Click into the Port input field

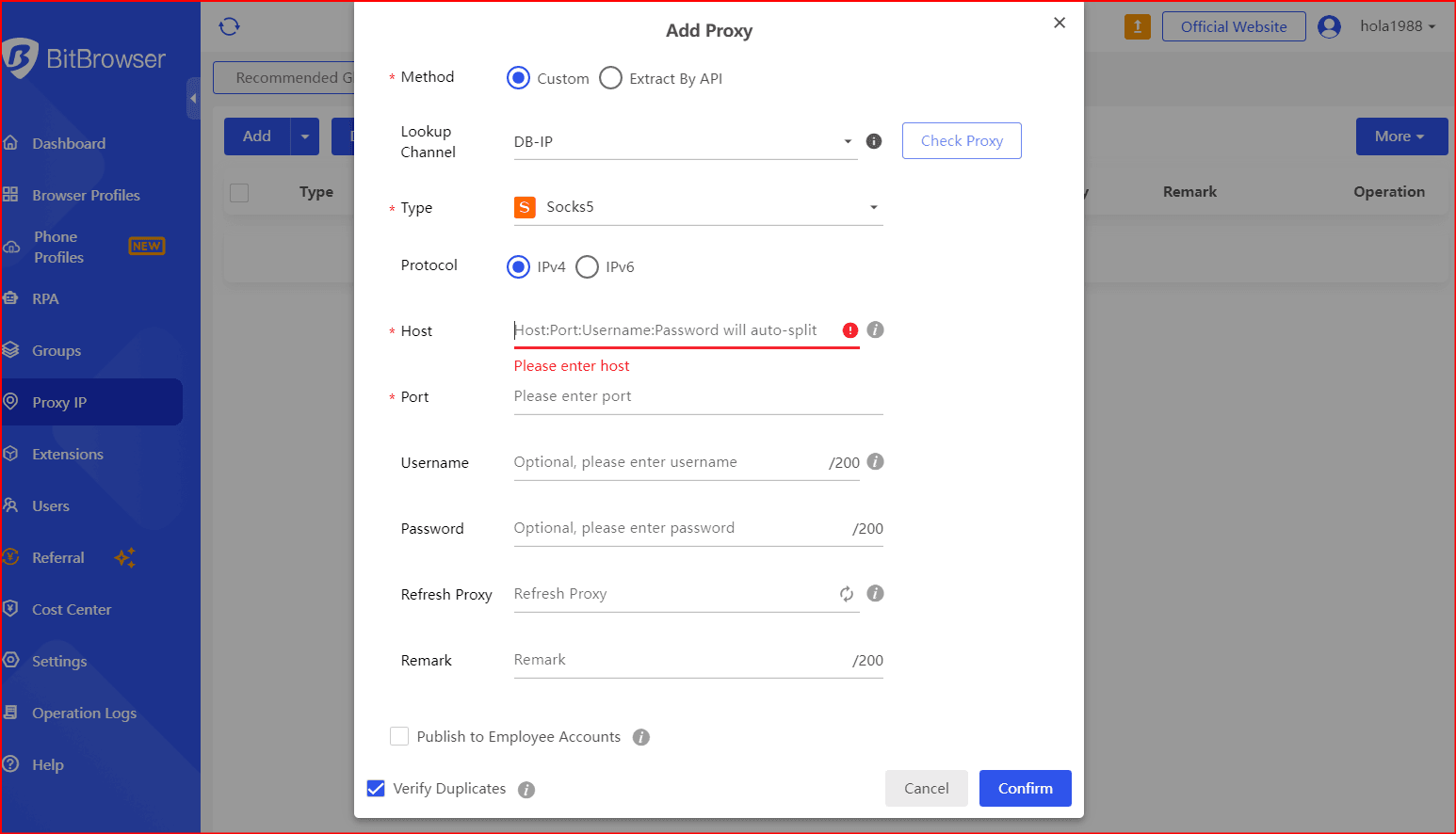[x=697, y=396]
